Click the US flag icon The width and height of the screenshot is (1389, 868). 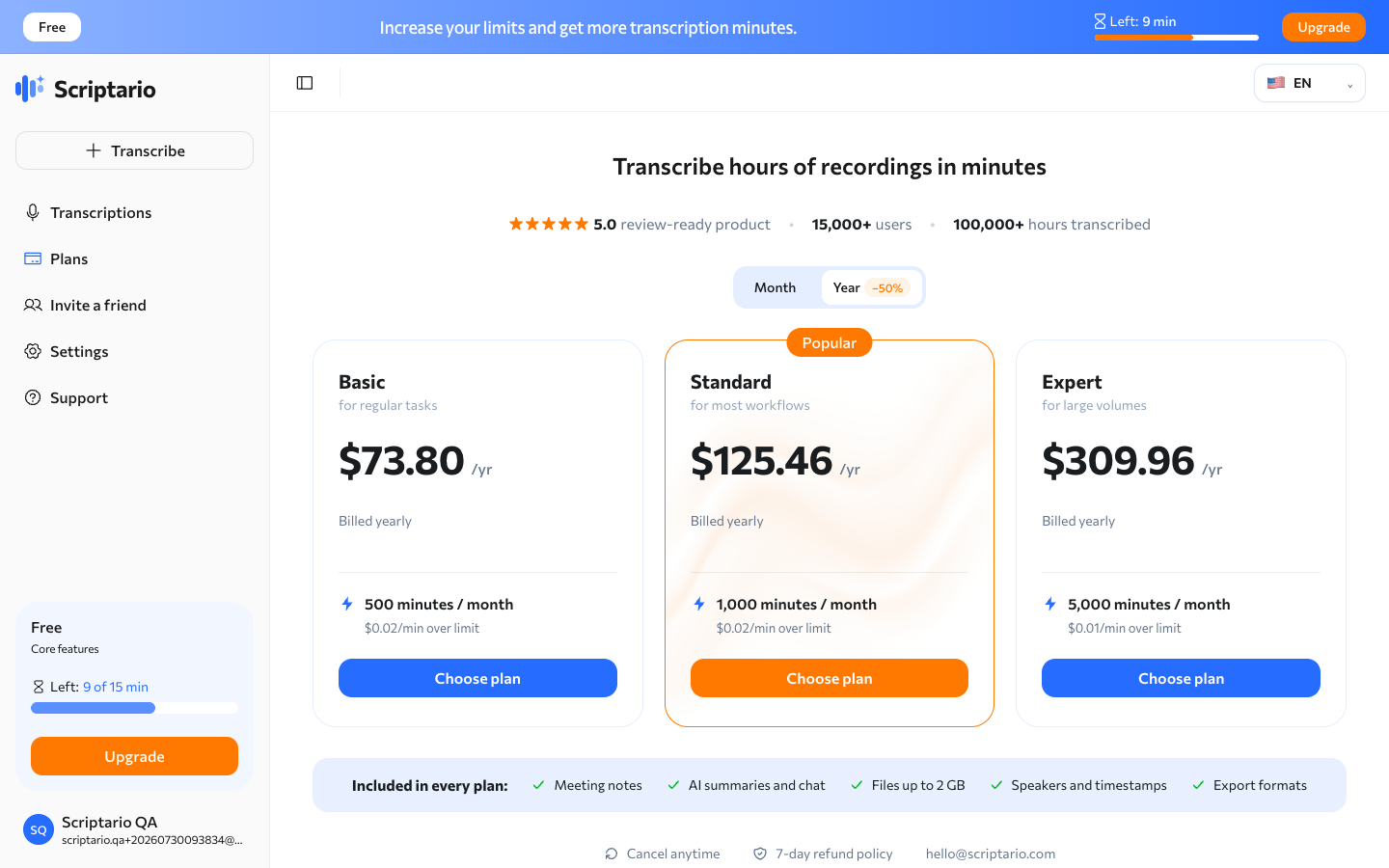1276,83
